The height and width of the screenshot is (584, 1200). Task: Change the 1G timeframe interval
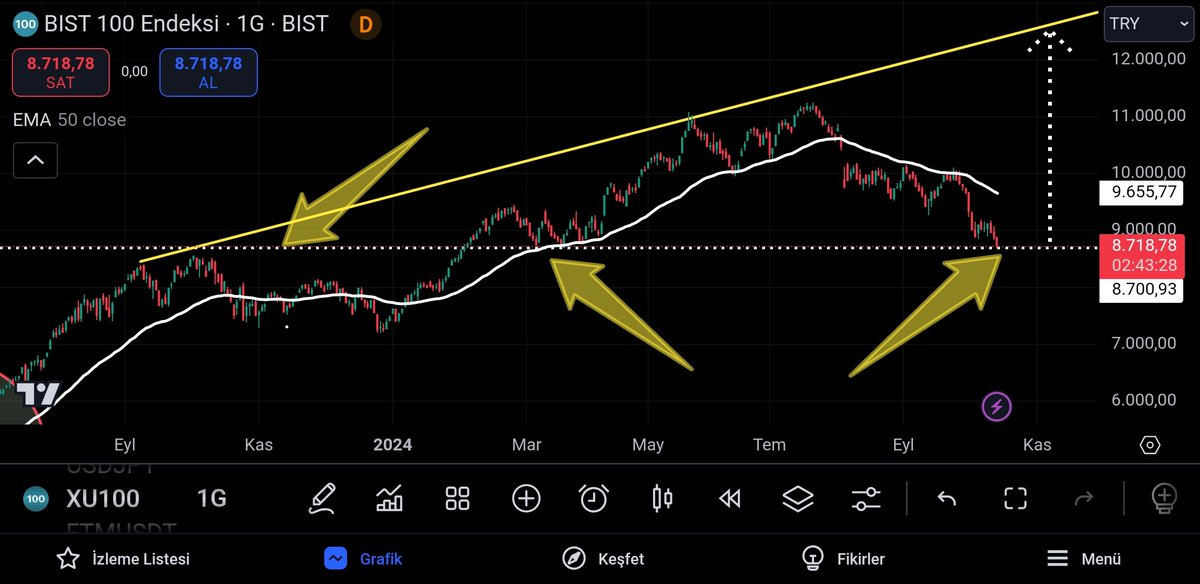tap(211, 498)
